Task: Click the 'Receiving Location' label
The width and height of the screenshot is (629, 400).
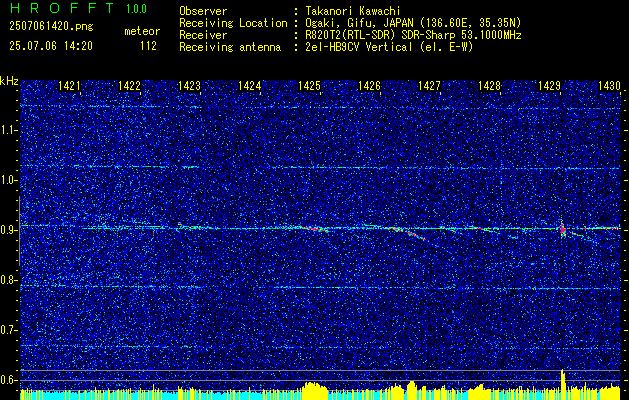Action: [233, 23]
